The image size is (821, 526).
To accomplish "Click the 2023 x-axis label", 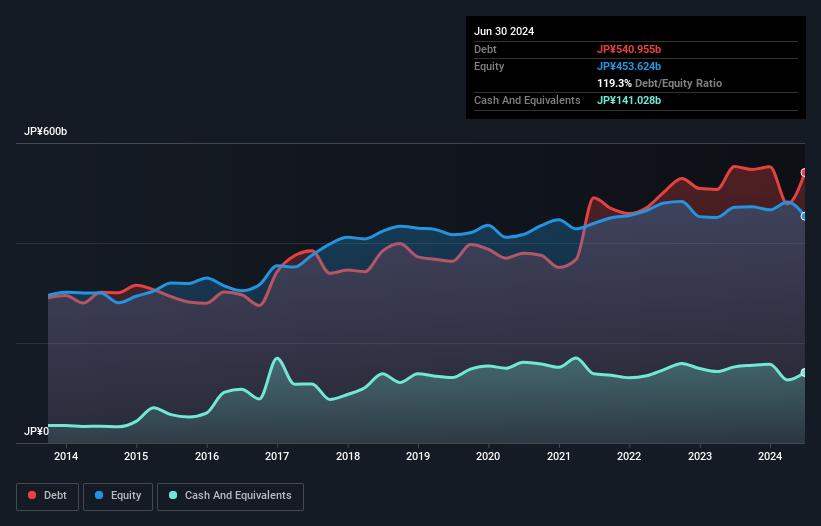I will click(x=700, y=456).
